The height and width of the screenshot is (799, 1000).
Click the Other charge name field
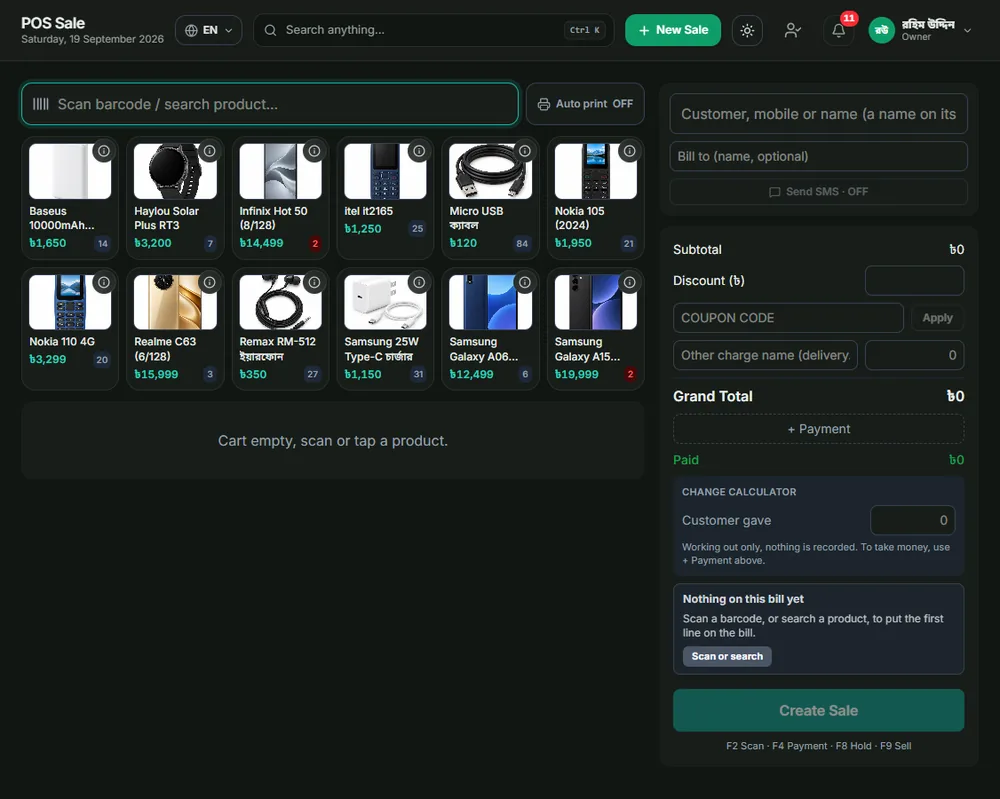[765, 355]
